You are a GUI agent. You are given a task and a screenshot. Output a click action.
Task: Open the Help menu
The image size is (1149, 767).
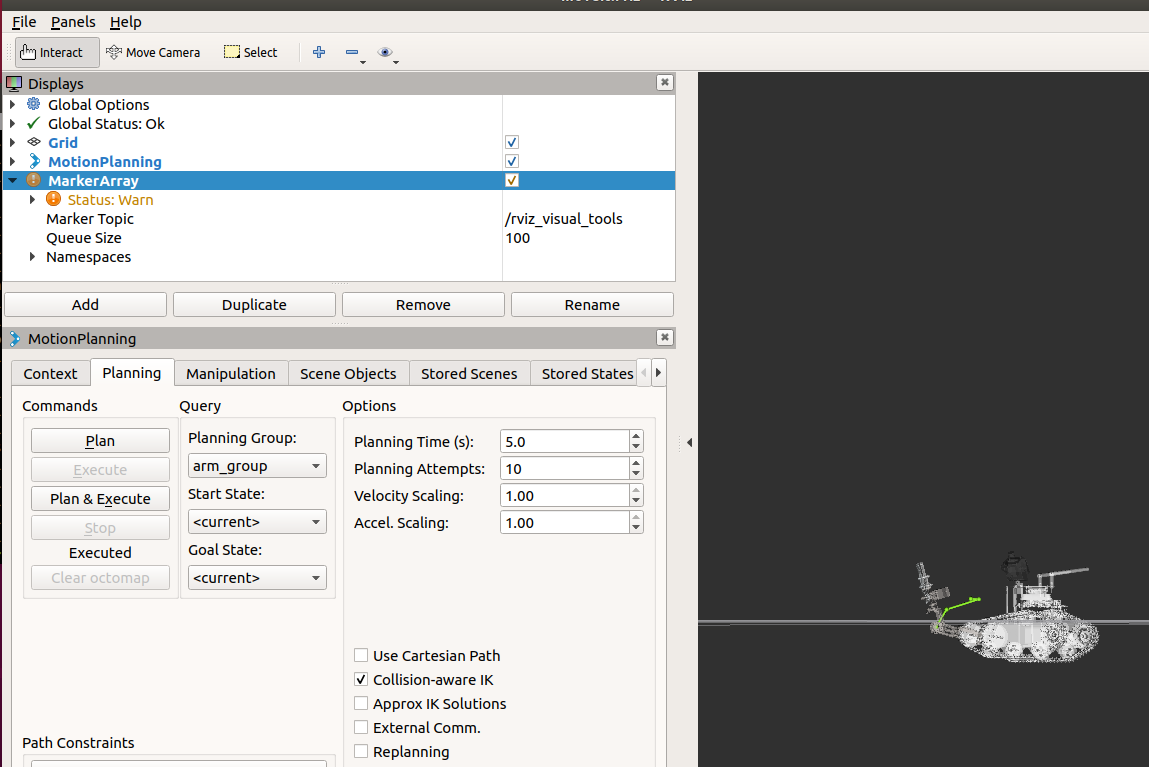click(x=125, y=22)
